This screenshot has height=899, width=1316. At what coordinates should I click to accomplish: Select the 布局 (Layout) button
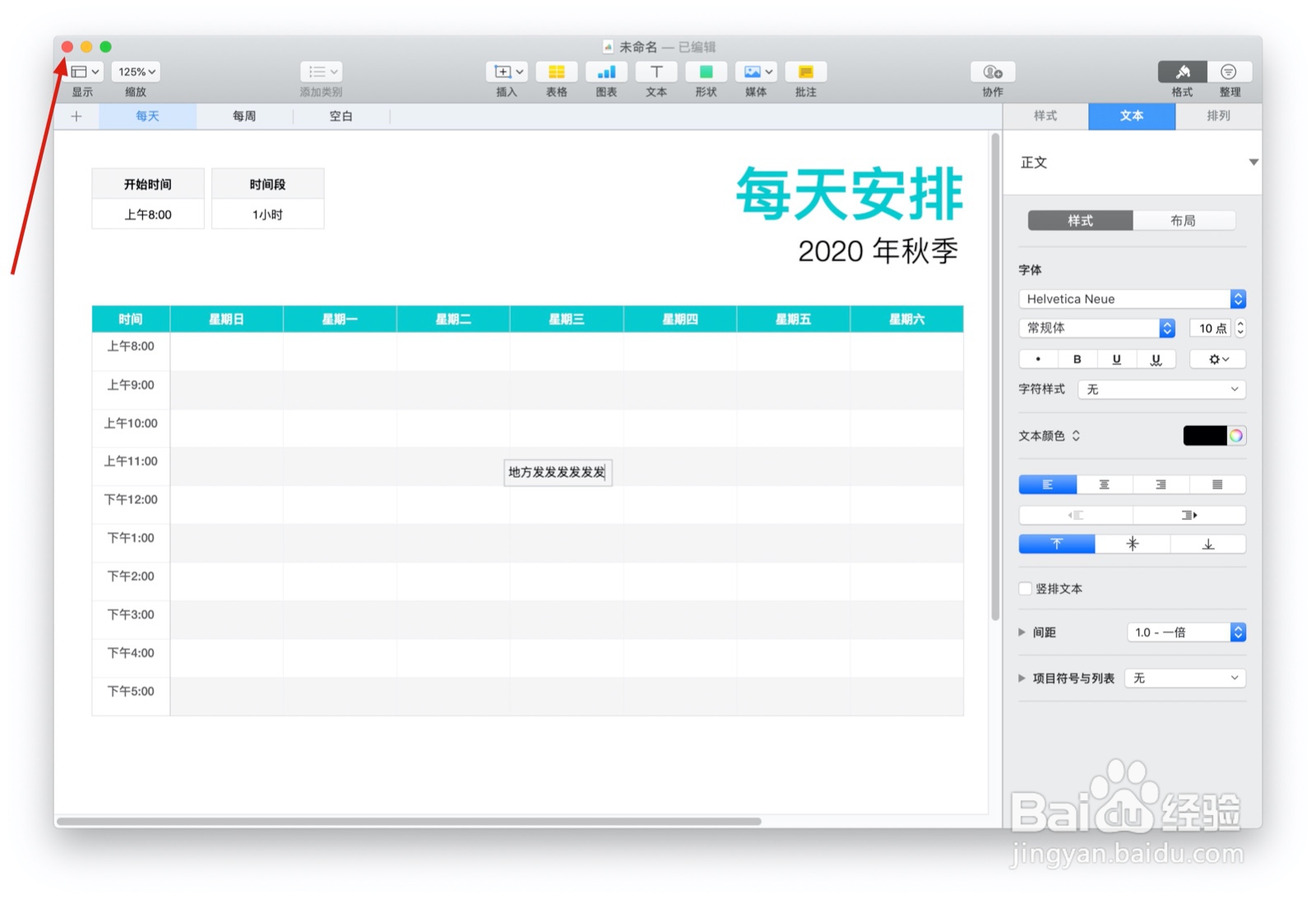1186,220
